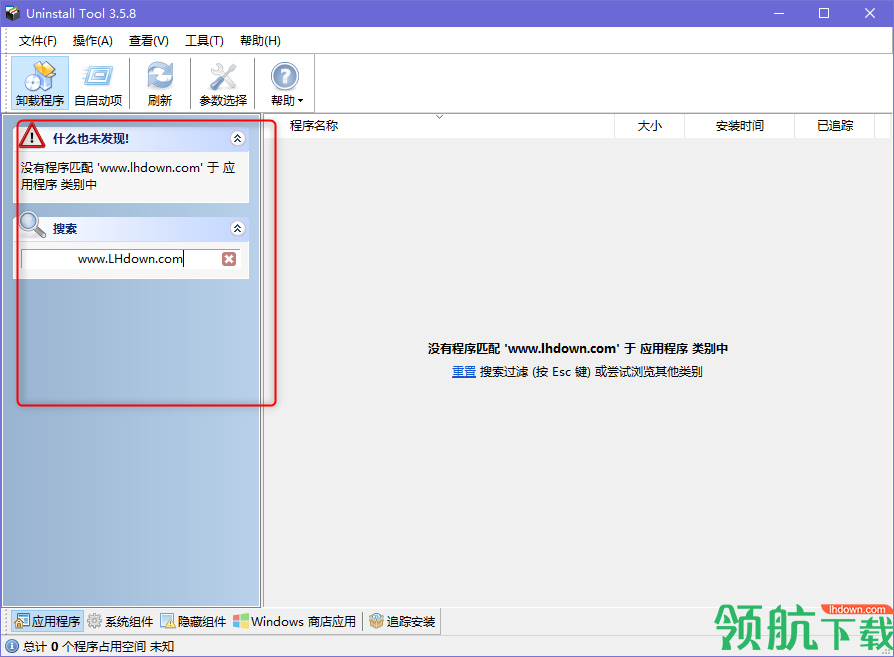Select the 应用程序 category tab

pyautogui.click(x=47, y=621)
